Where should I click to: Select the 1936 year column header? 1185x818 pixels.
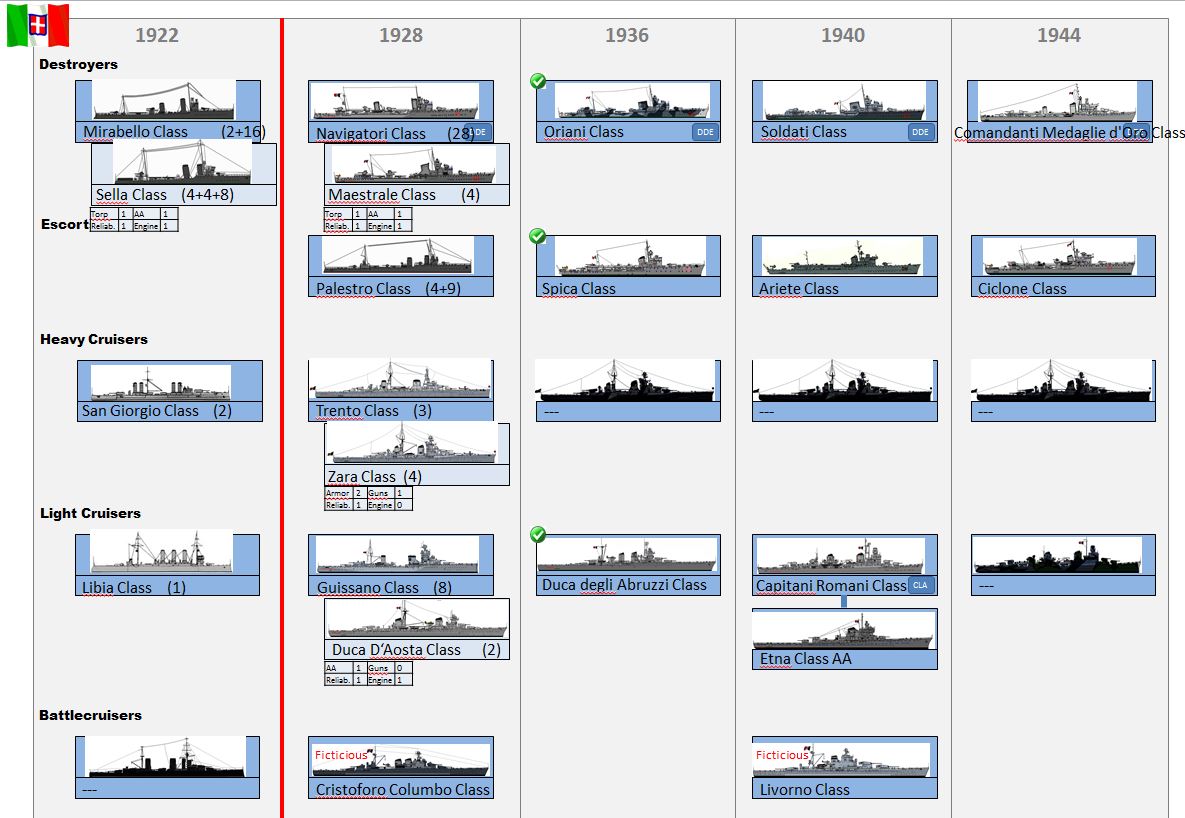point(627,36)
